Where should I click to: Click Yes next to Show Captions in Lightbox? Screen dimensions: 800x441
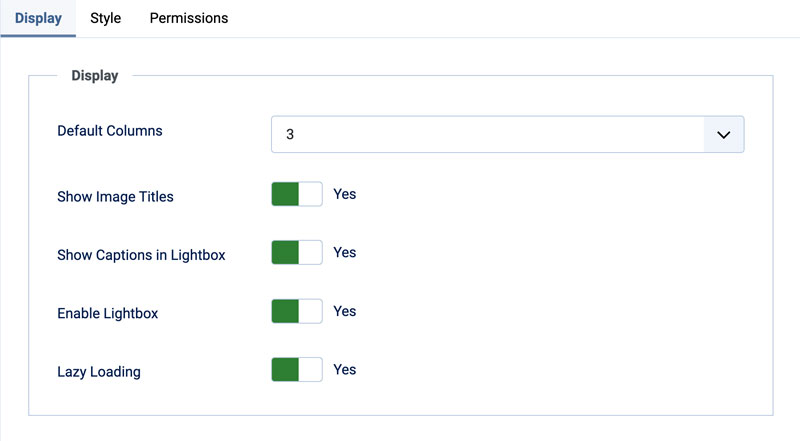345,253
